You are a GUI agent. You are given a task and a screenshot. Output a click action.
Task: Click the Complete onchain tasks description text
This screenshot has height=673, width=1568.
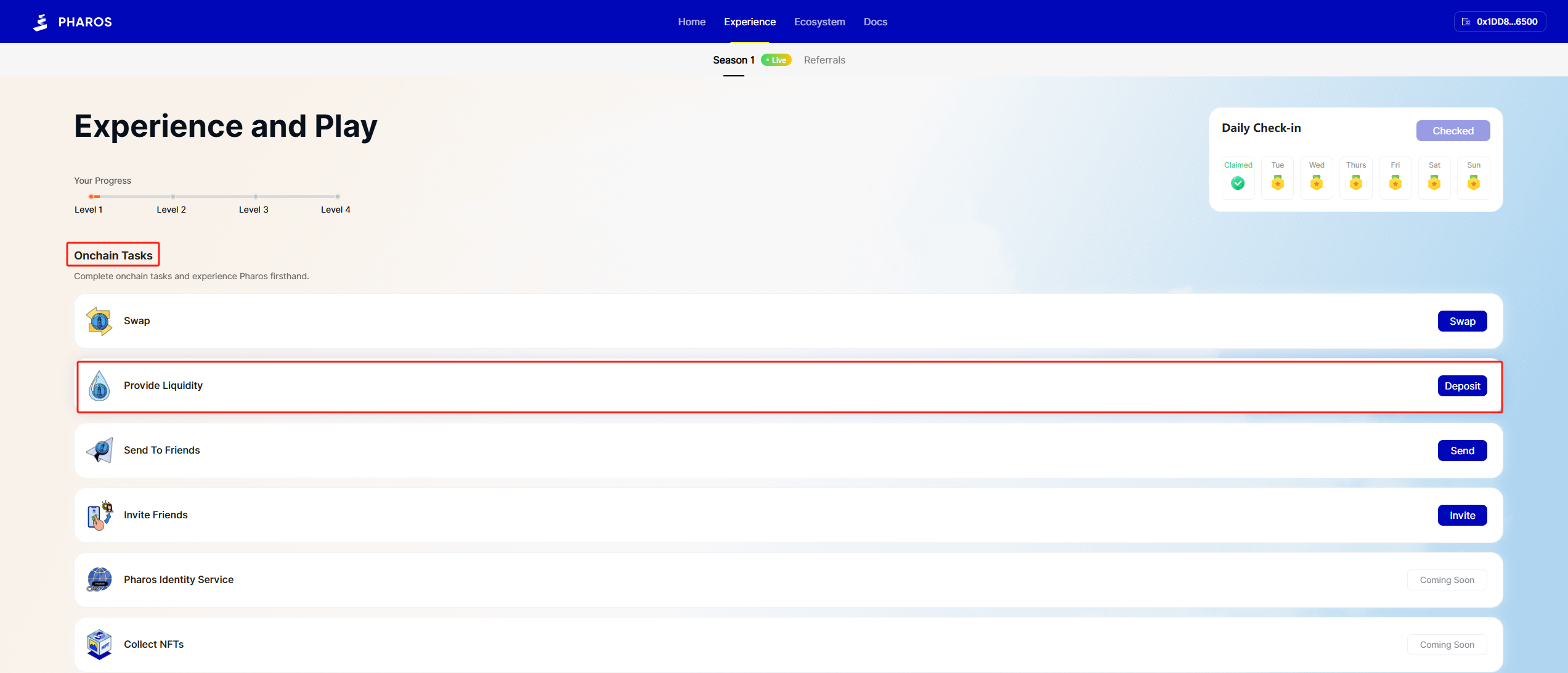click(192, 276)
